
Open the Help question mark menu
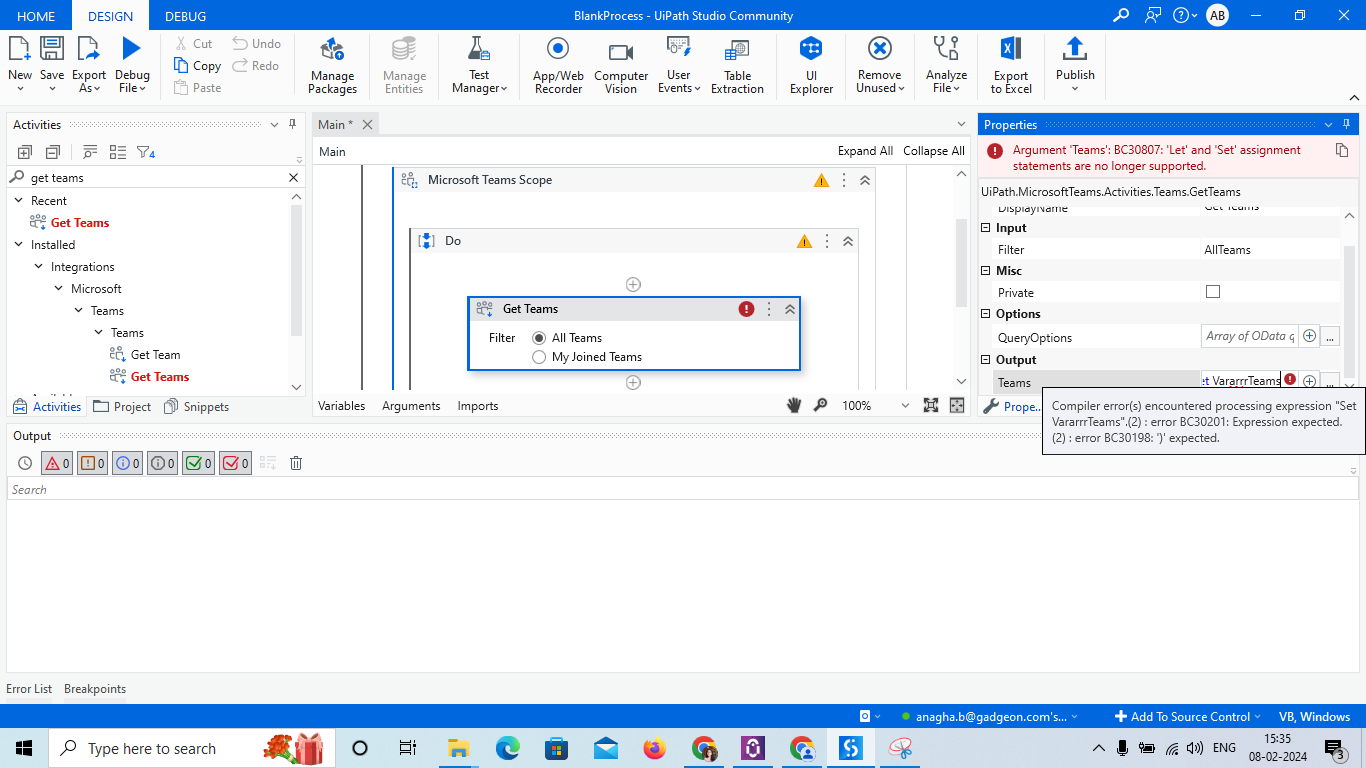pos(1184,15)
